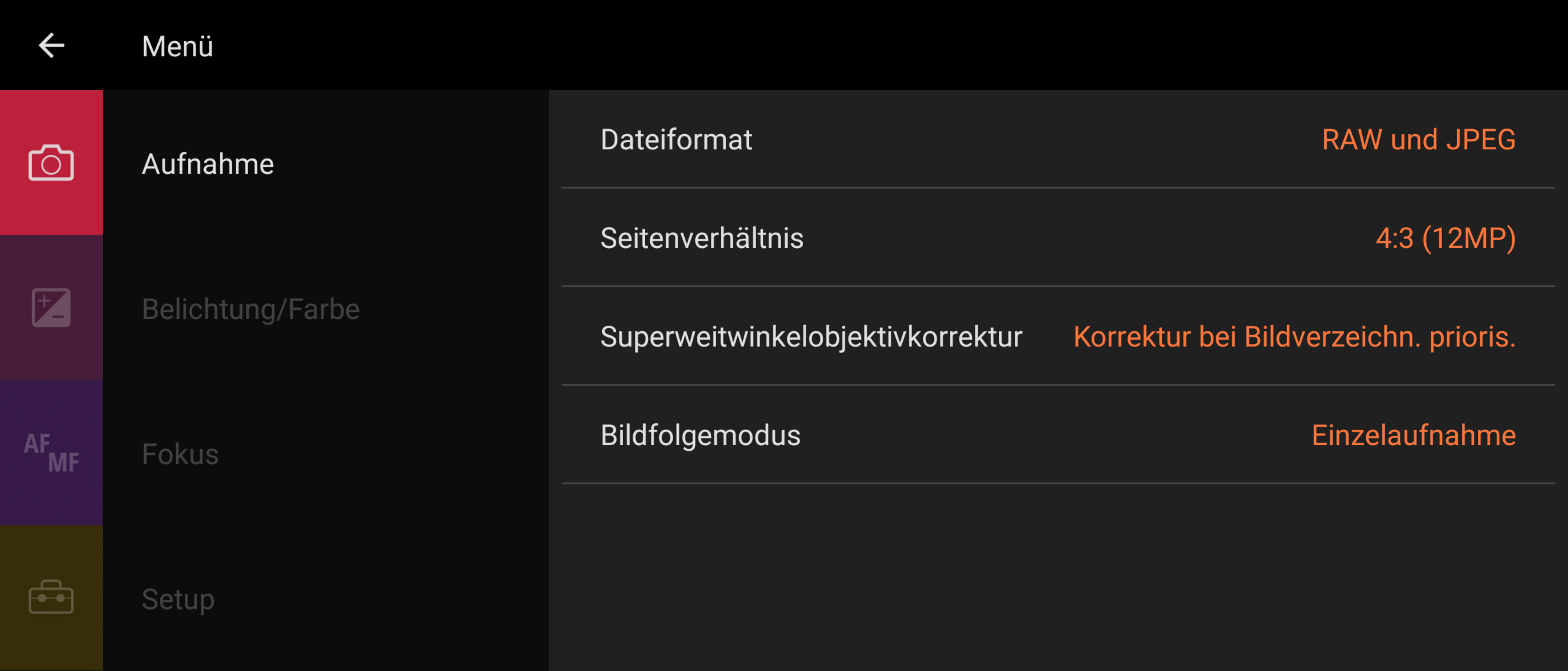
Task: Select the AF MF focus icon
Action: point(51,453)
